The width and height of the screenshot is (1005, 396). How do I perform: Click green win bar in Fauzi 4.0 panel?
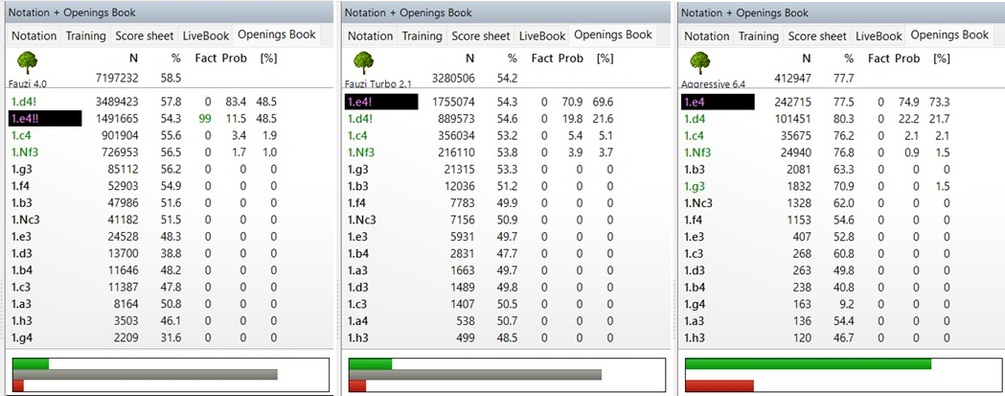pyautogui.click(x=31, y=363)
